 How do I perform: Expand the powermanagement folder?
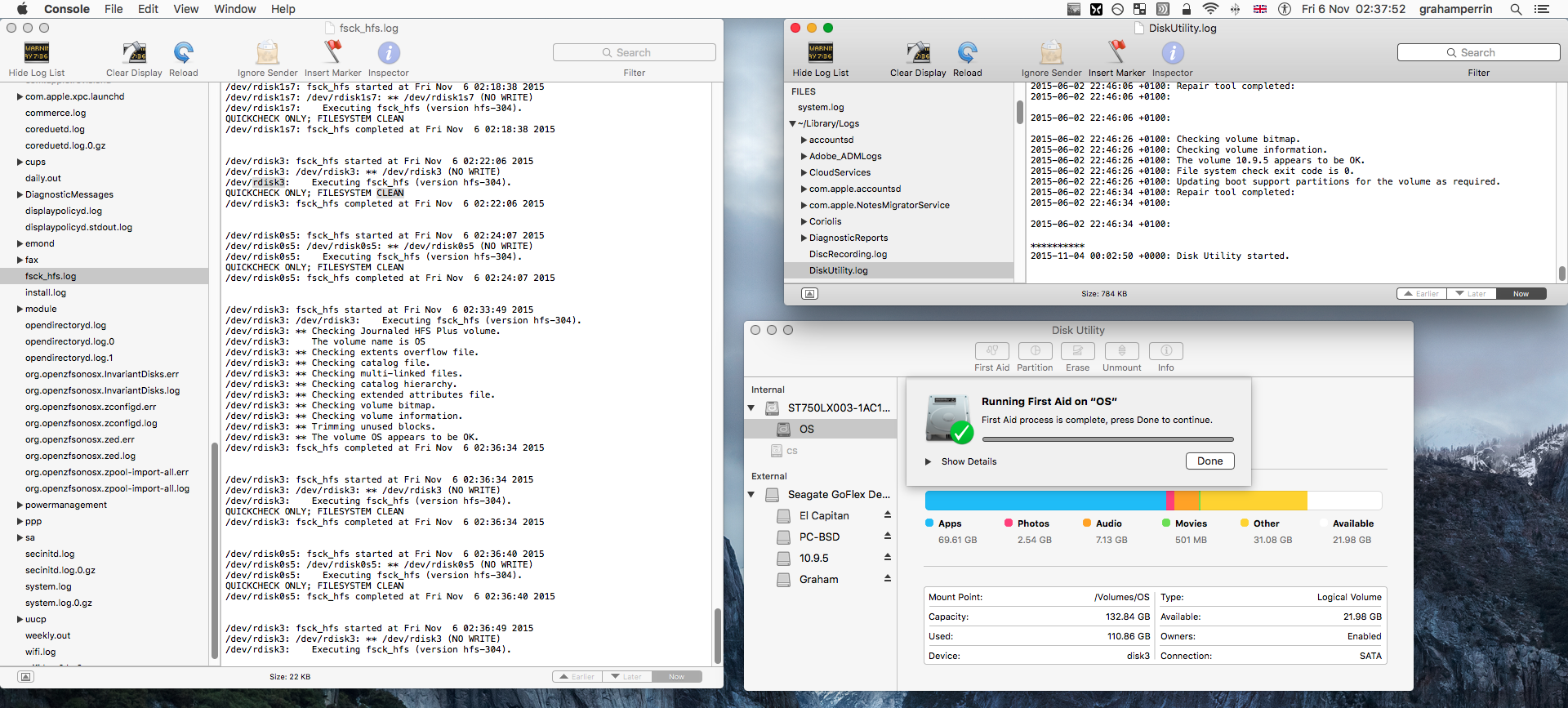pyautogui.click(x=20, y=505)
